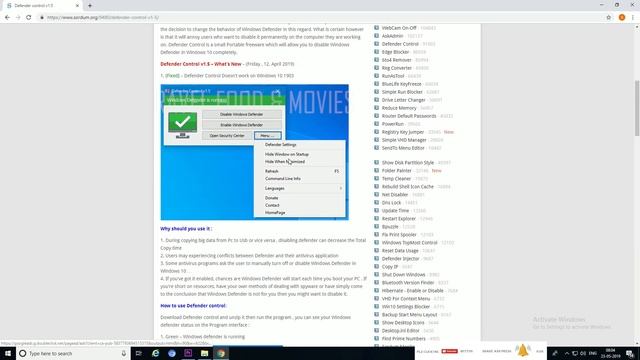Click the icon beside Show Disk Partition Style
This screenshot has height=360, width=640.
[376, 162]
